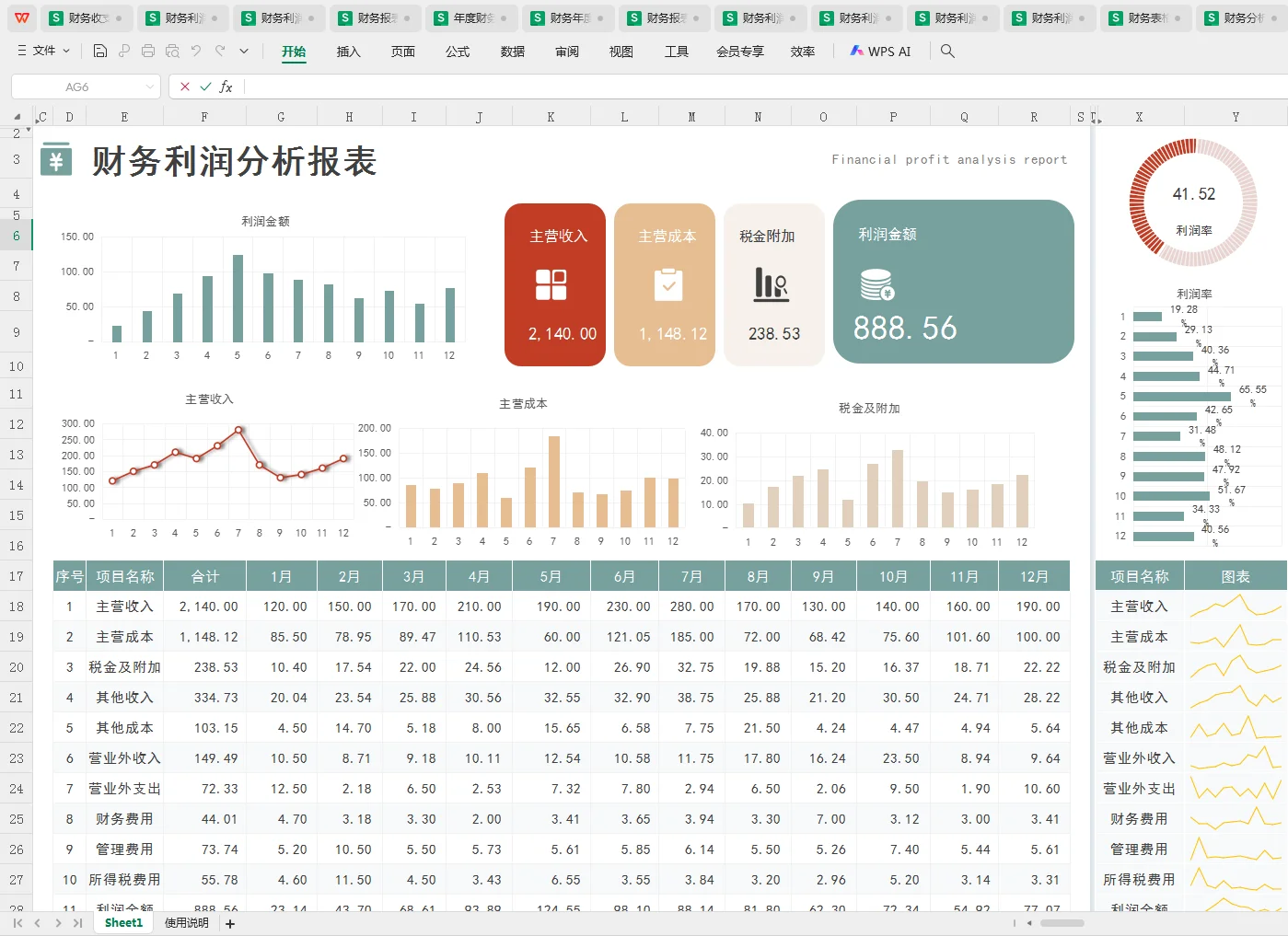This screenshot has width=1288, height=936.
Task: Open search with the magnifier icon
Action: (947, 52)
